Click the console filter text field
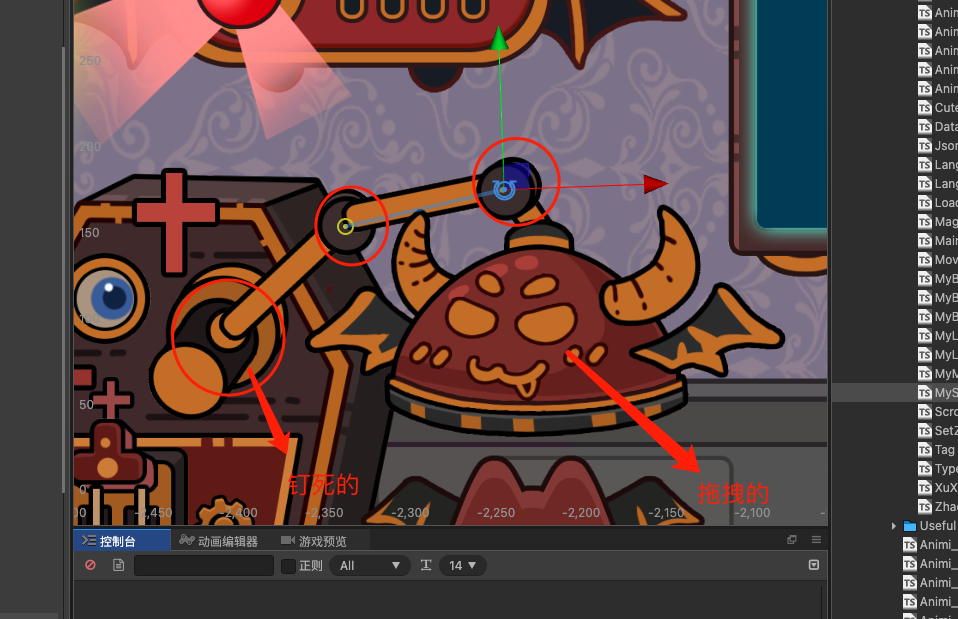 203,565
